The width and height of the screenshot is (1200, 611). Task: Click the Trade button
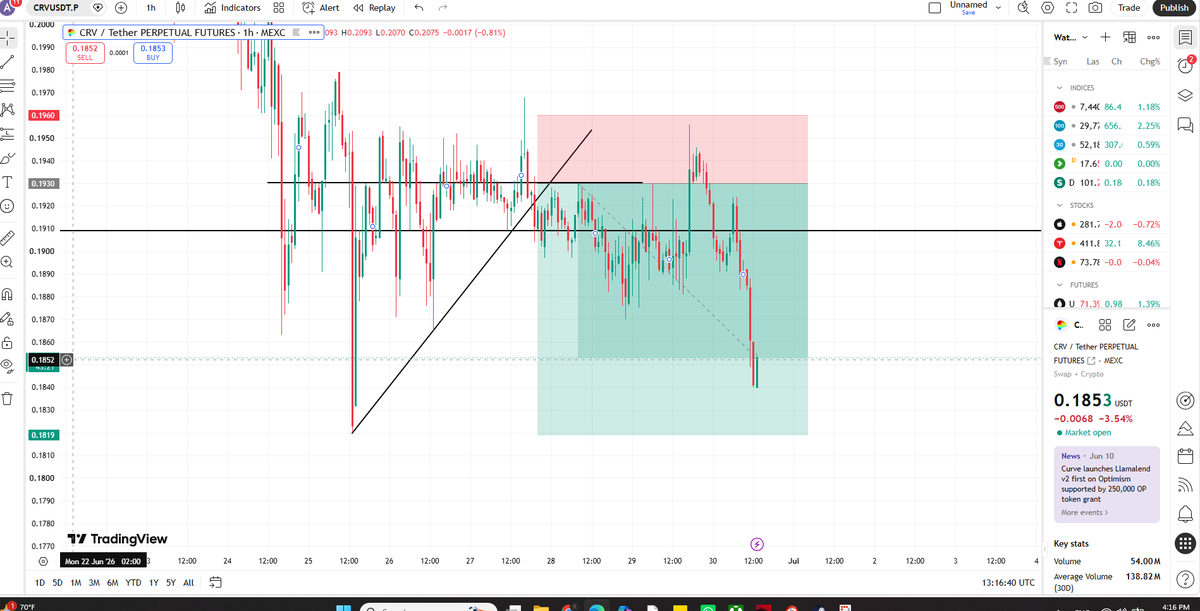[x=1128, y=7]
